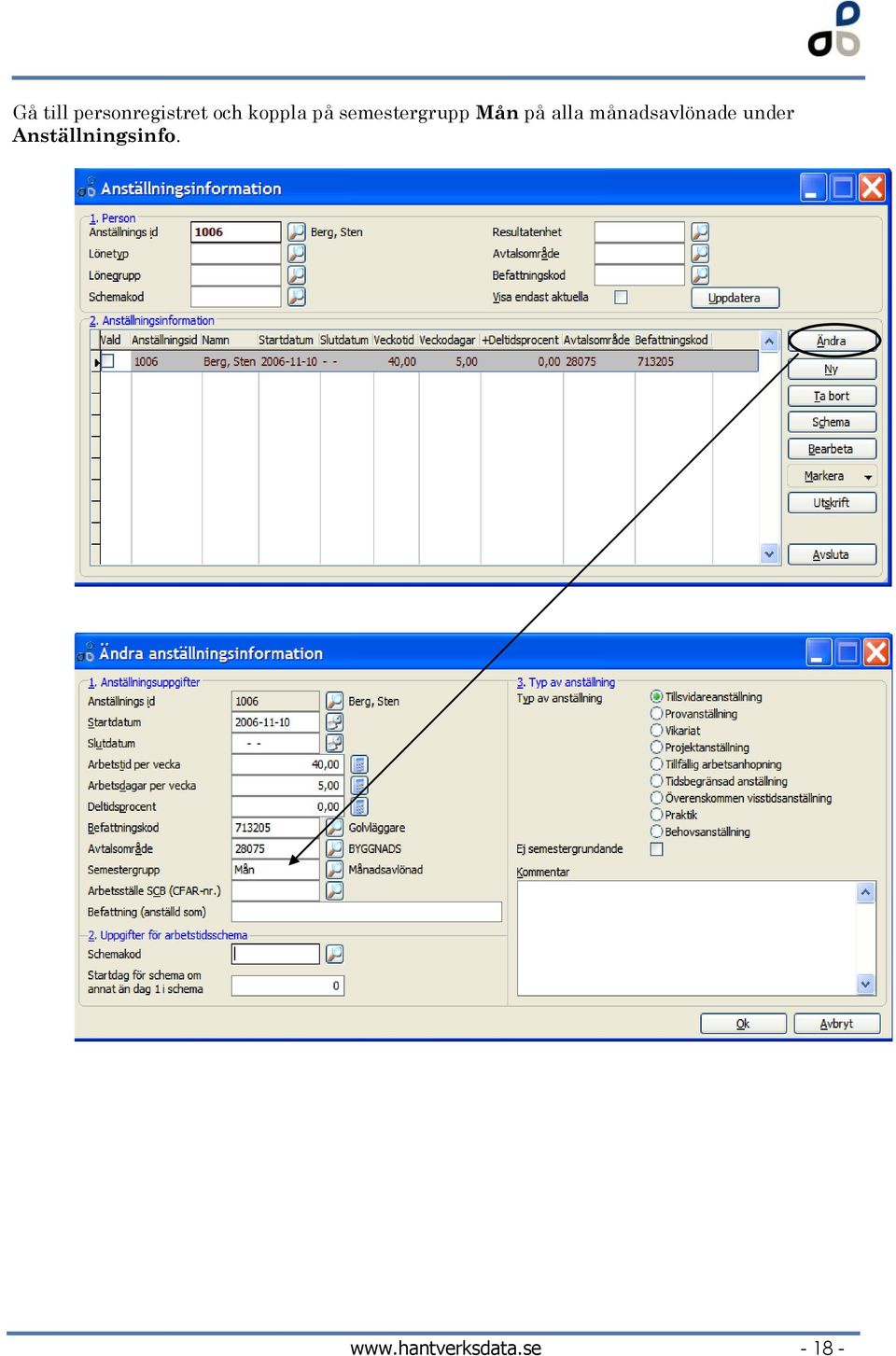This screenshot has height=1356, width=896.
Task: Close the Ändra anställningsinformation window
Action: coord(876,652)
